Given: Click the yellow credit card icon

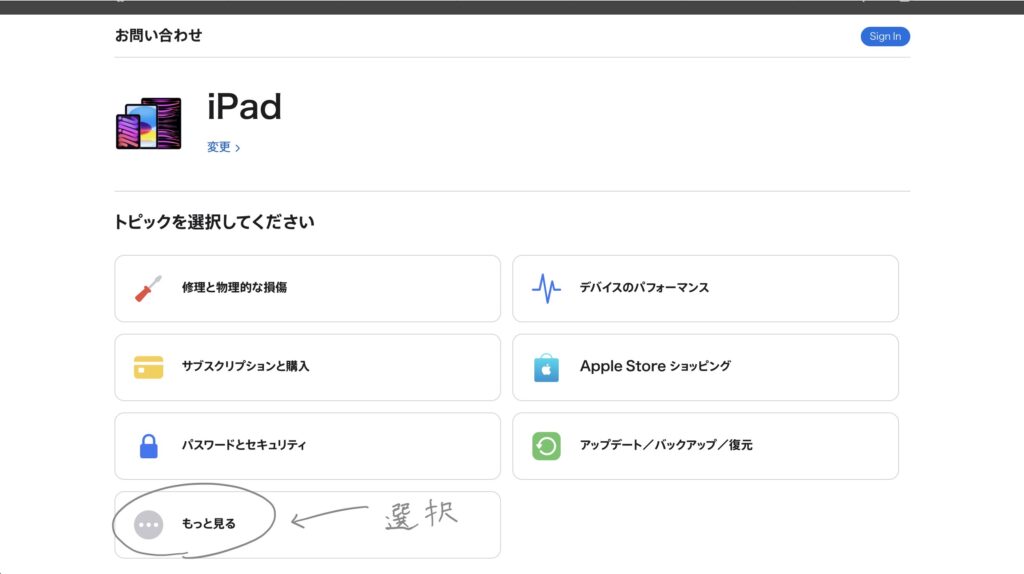Looking at the screenshot, I should pos(148,367).
